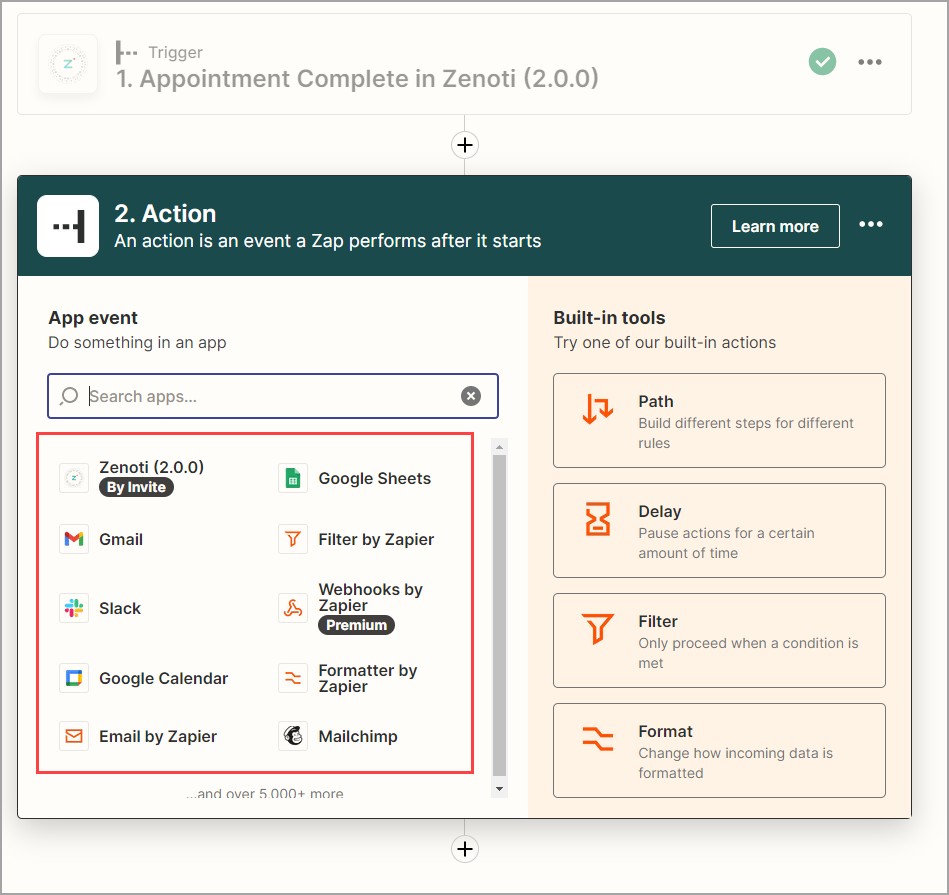
Task: Select Filter by Zapier icon
Action: (x=293, y=539)
